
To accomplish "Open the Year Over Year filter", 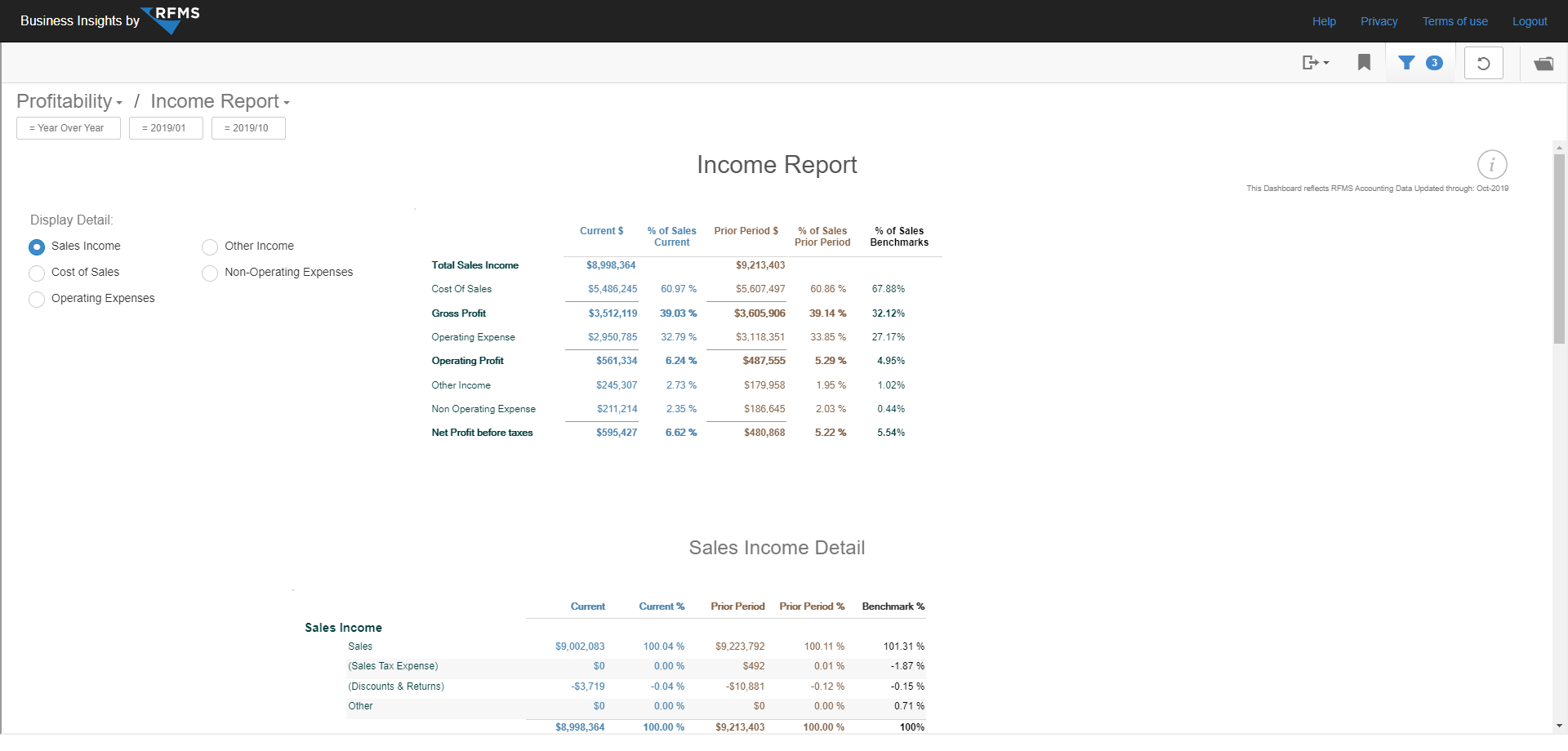I will [x=69, y=128].
